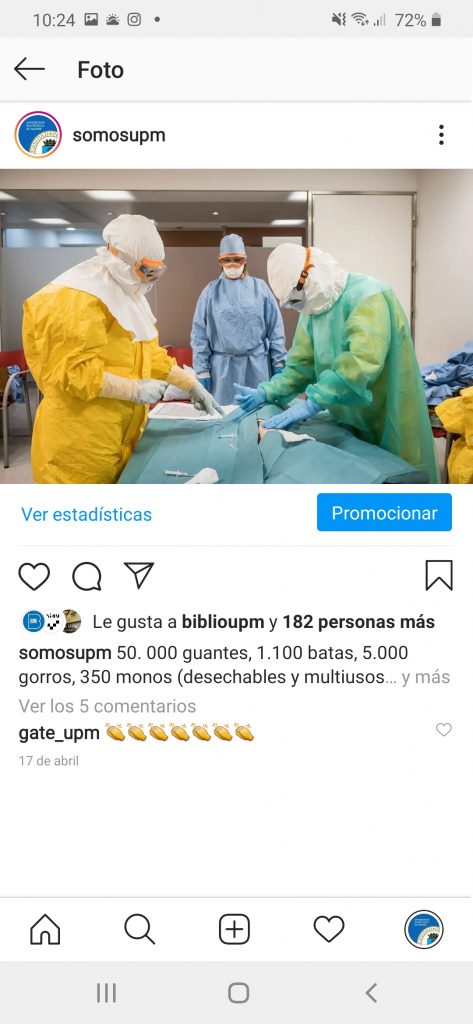Like the gate_upm comment's small heart
Image resolution: width=473 pixels, height=1024 pixels.
[444, 729]
